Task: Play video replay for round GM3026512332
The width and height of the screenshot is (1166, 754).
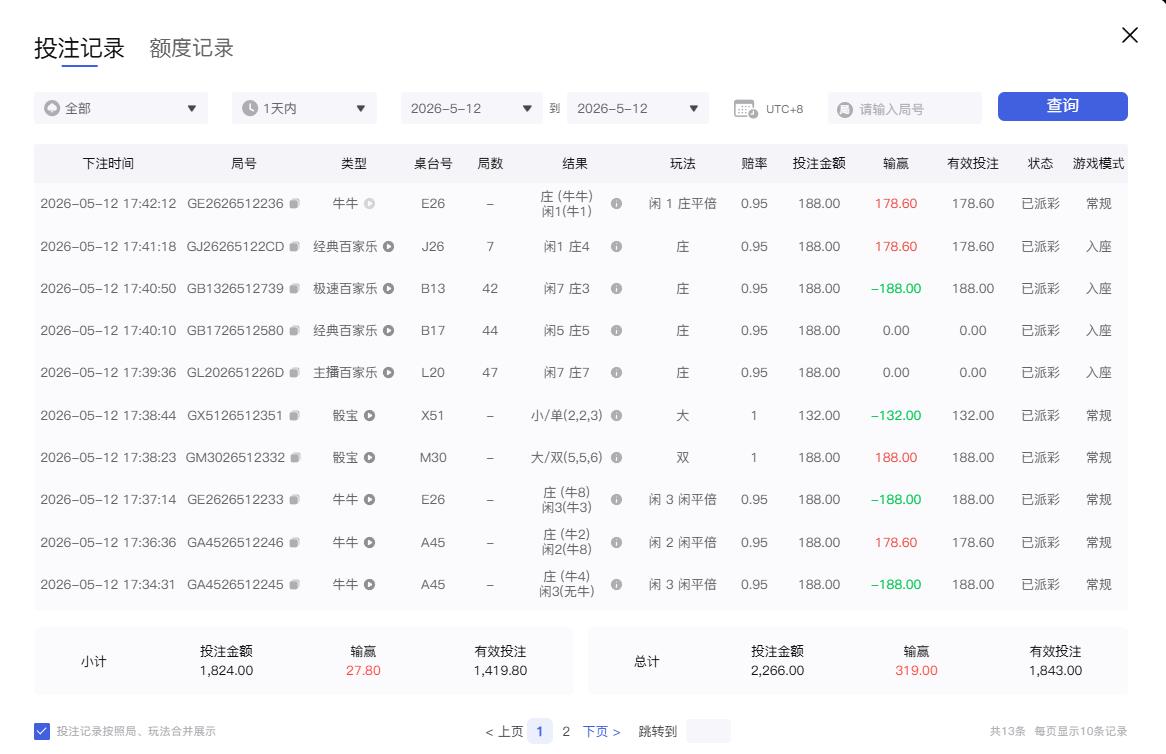Action: point(370,458)
